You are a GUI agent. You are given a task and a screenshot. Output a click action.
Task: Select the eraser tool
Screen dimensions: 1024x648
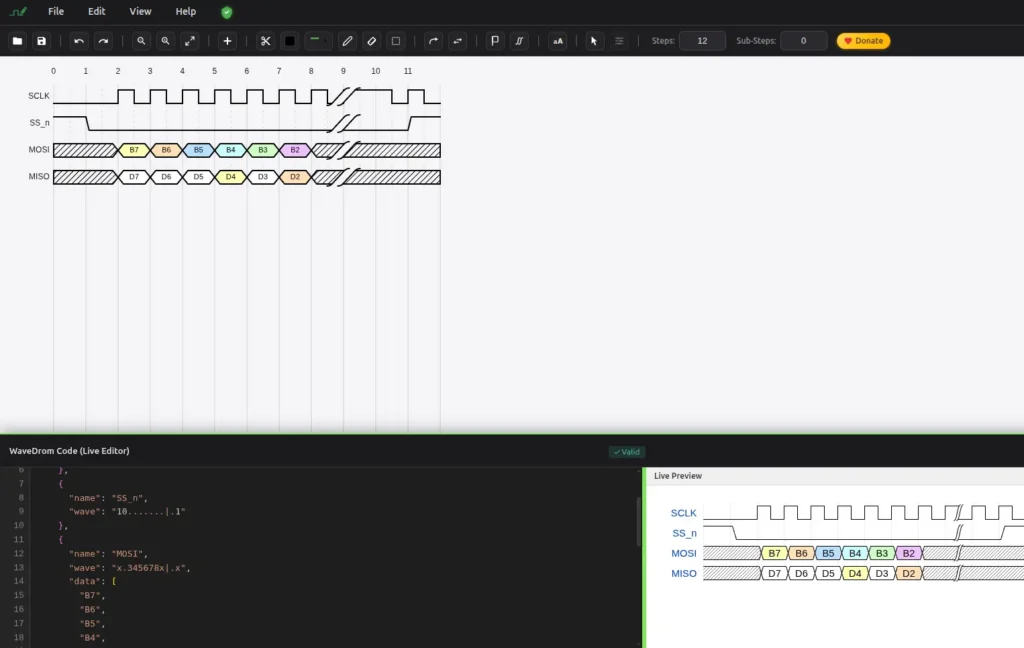pyautogui.click(x=371, y=41)
